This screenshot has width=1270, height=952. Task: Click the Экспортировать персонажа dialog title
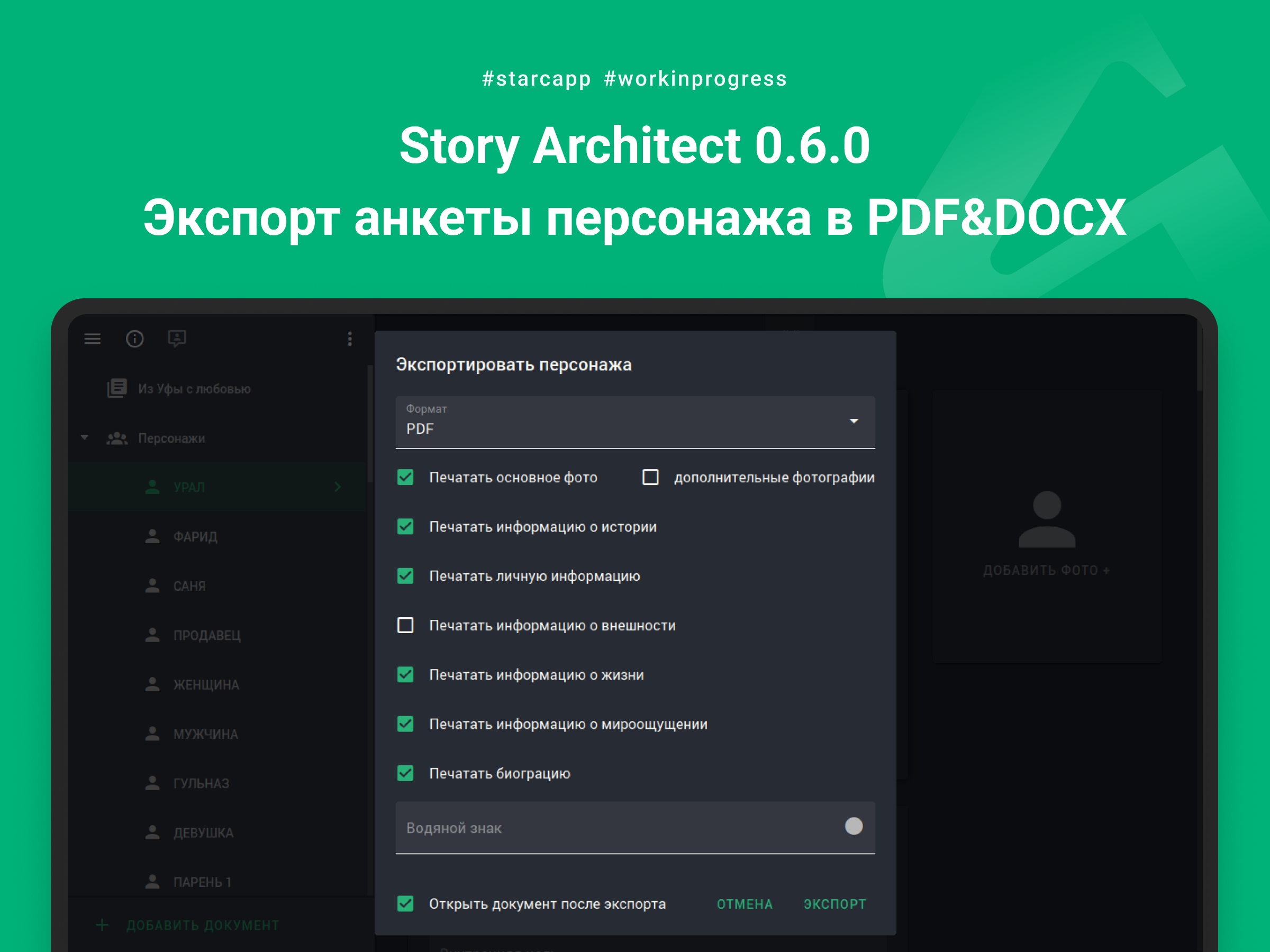click(514, 365)
